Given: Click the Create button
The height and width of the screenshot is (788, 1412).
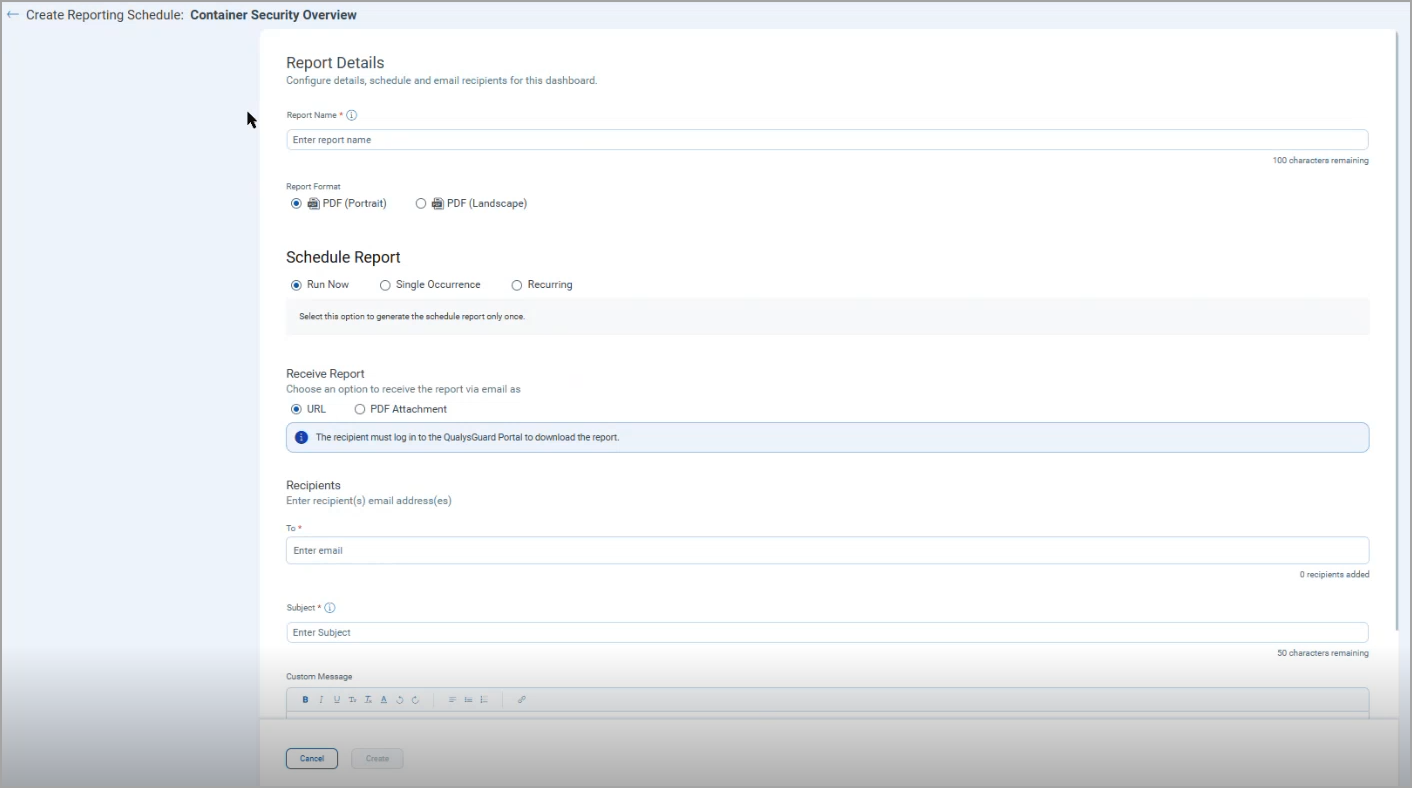Looking at the screenshot, I should click(377, 759).
